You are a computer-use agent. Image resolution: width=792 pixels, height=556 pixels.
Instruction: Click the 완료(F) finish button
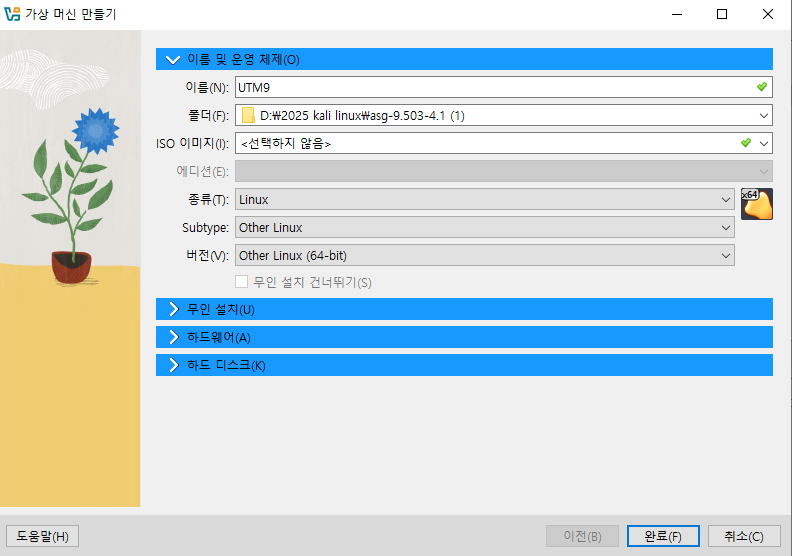663,536
